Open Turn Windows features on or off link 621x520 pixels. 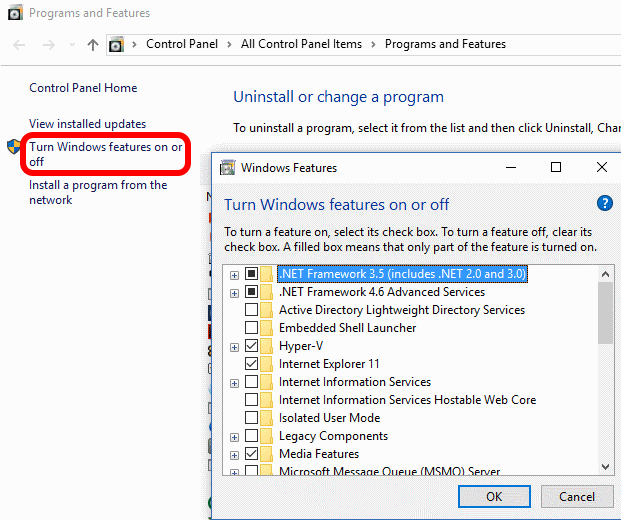click(x=105, y=154)
